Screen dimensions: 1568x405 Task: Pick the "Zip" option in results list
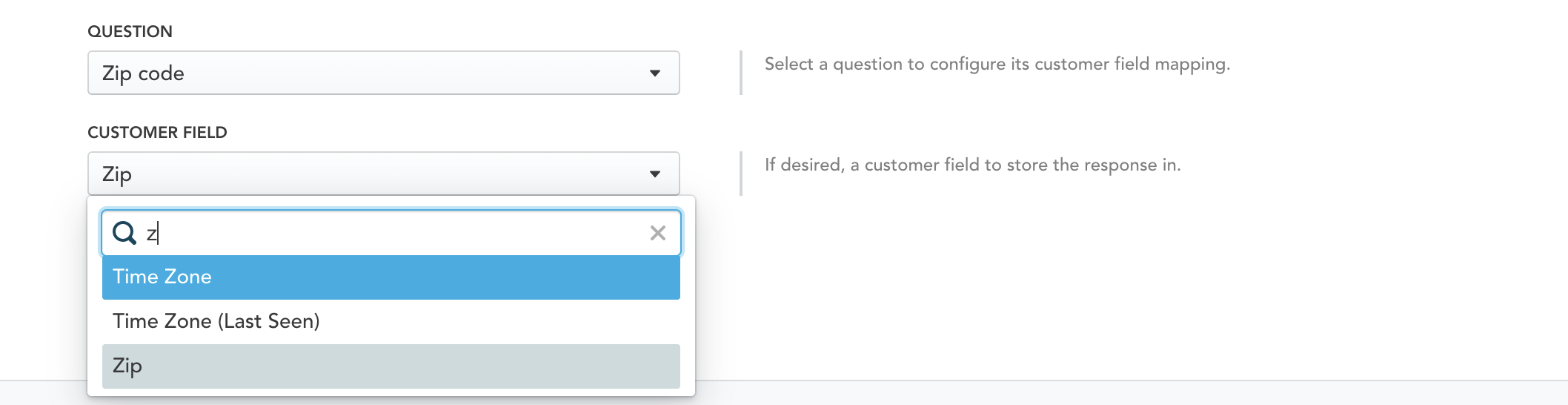(127, 366)
